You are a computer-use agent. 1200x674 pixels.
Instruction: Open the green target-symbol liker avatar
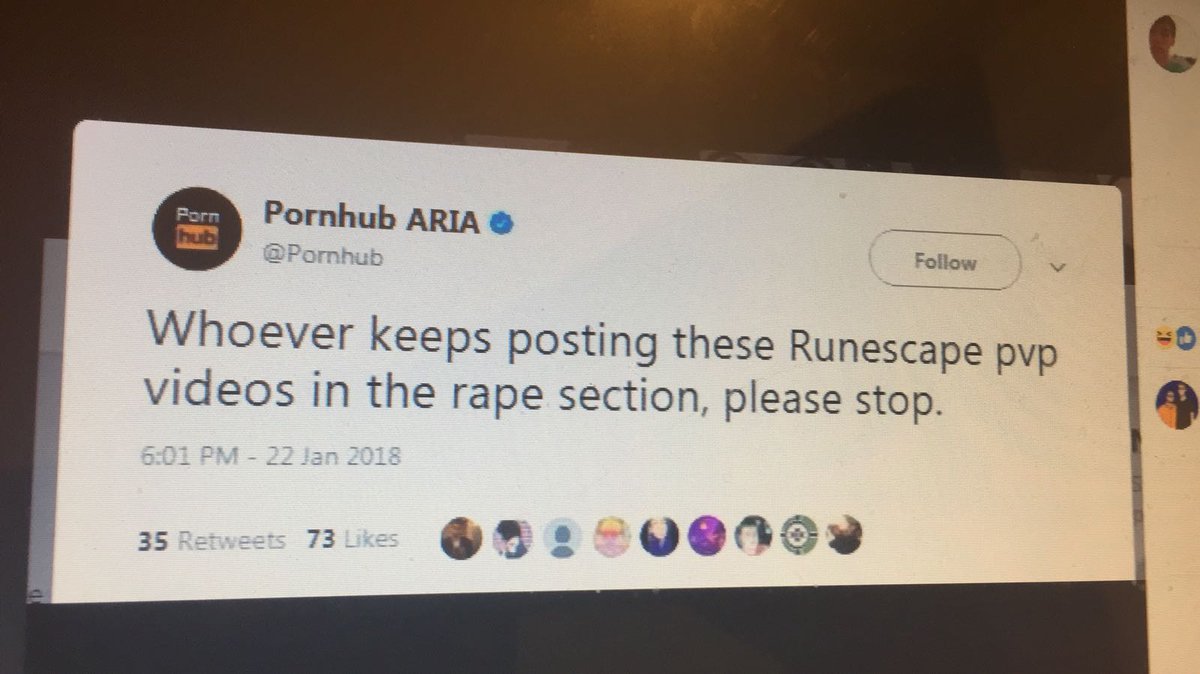tap(799, 537)
